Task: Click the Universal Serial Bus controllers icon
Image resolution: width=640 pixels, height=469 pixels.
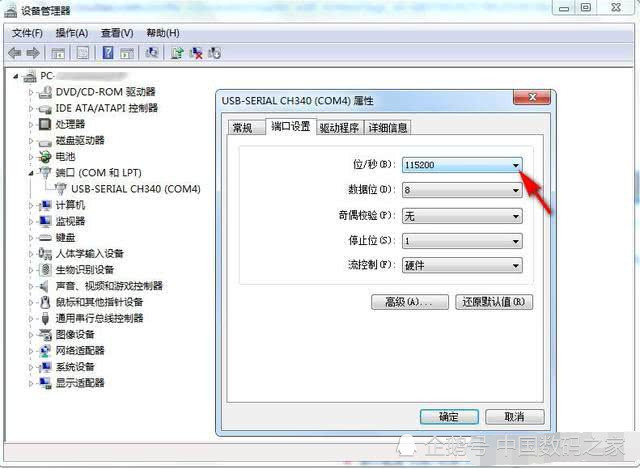Action: point(45,318)
